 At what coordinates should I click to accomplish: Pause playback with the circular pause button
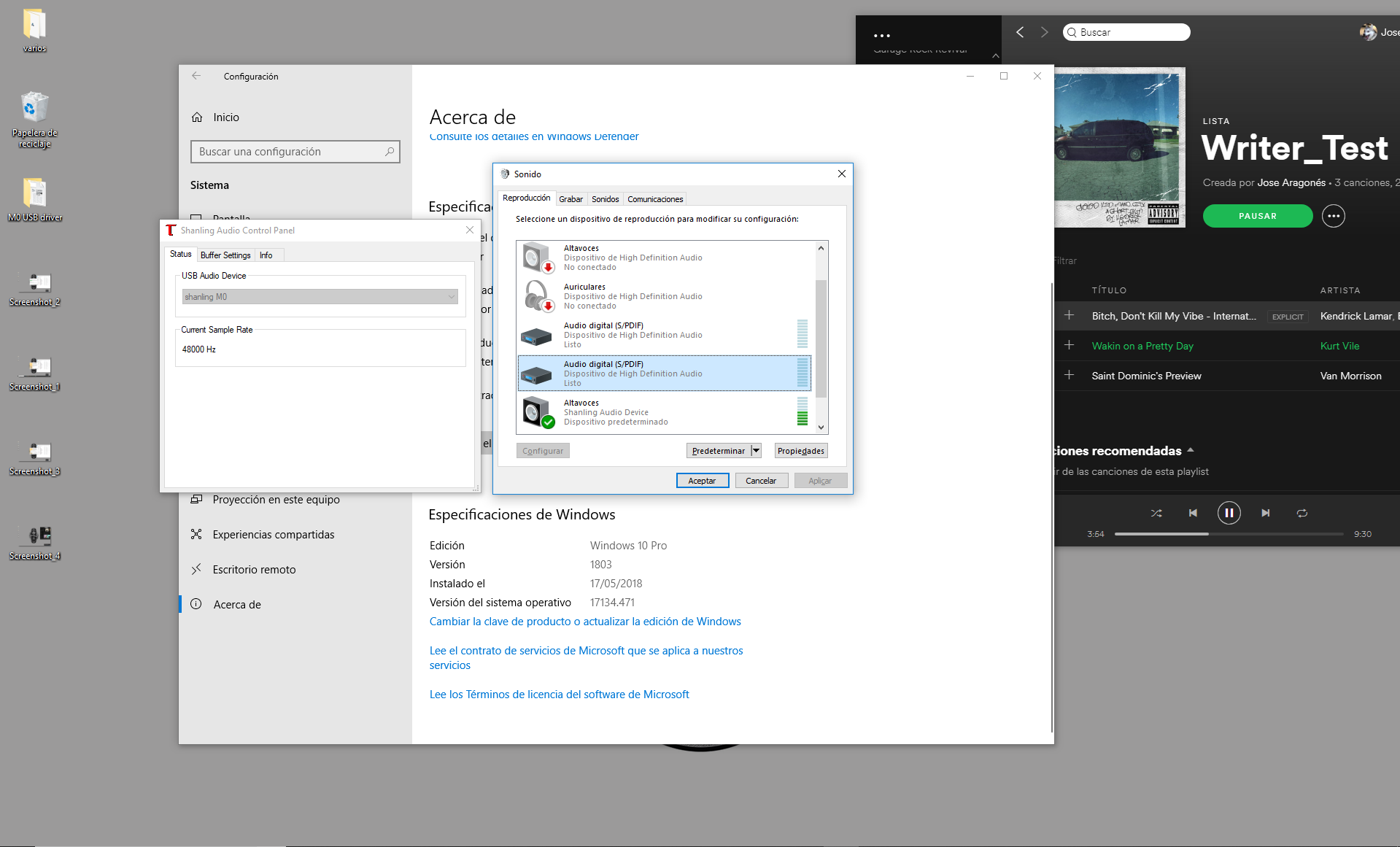click(x=1229, y=514)
